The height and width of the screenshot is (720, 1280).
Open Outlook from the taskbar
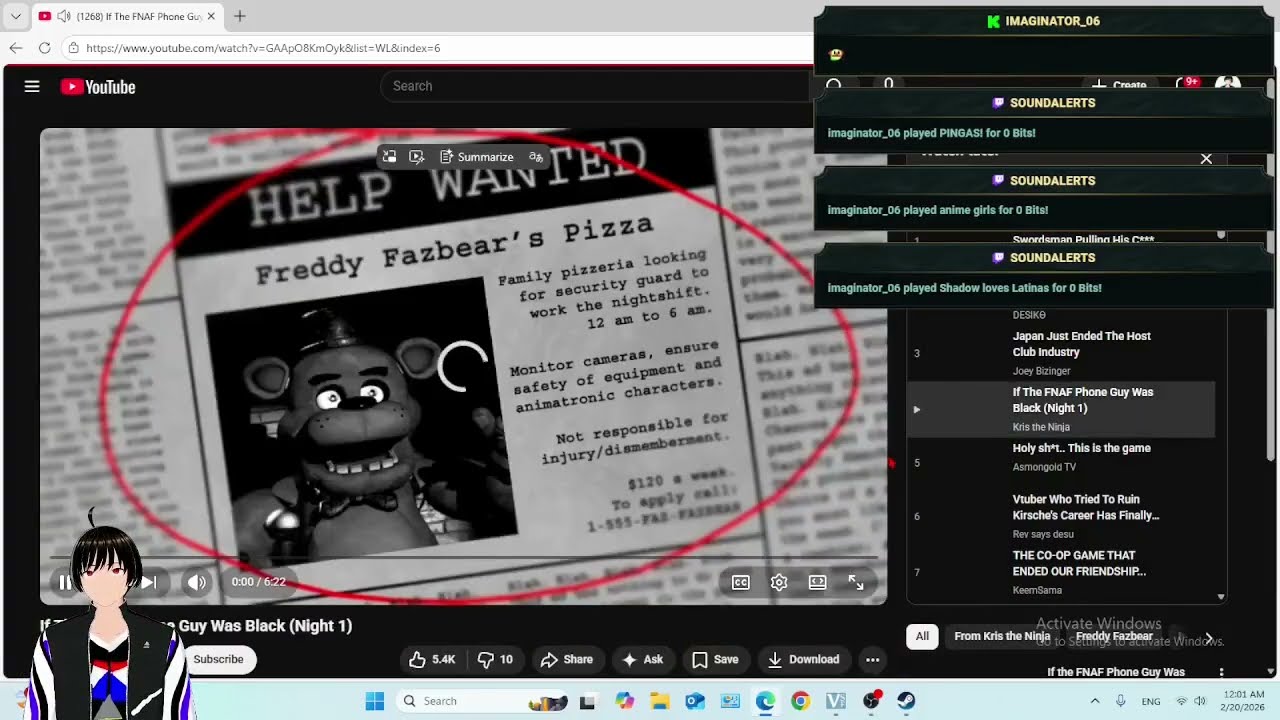695,701
